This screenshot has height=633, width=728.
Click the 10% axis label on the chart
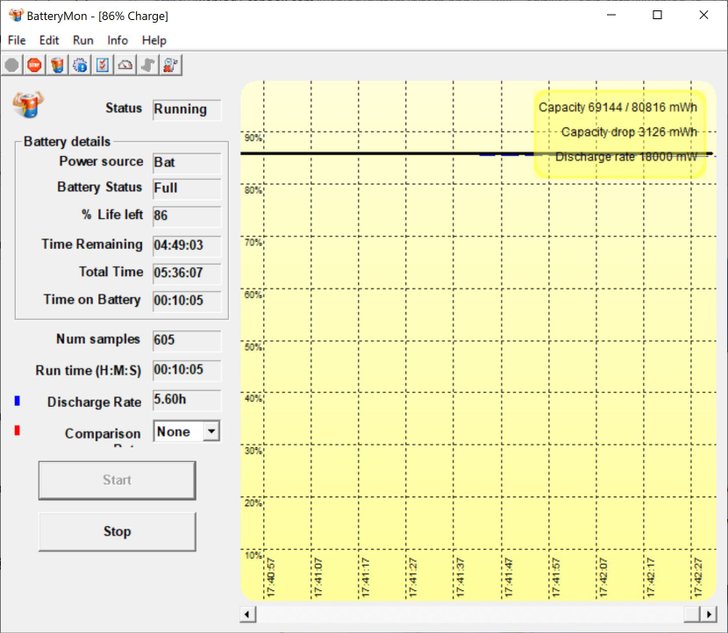(253, 555)
